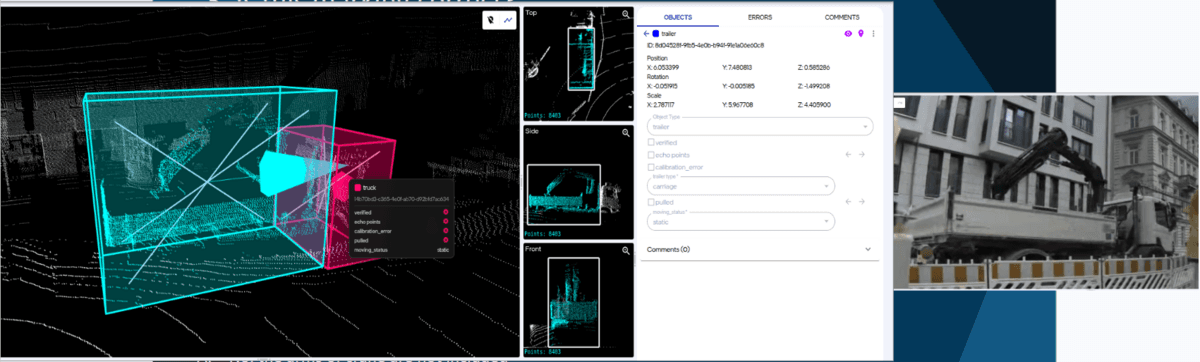Image resolution: width=1200 pixels, height=362 pixels.
Task: Check the pulled checkbox
Action: [652, 202]
